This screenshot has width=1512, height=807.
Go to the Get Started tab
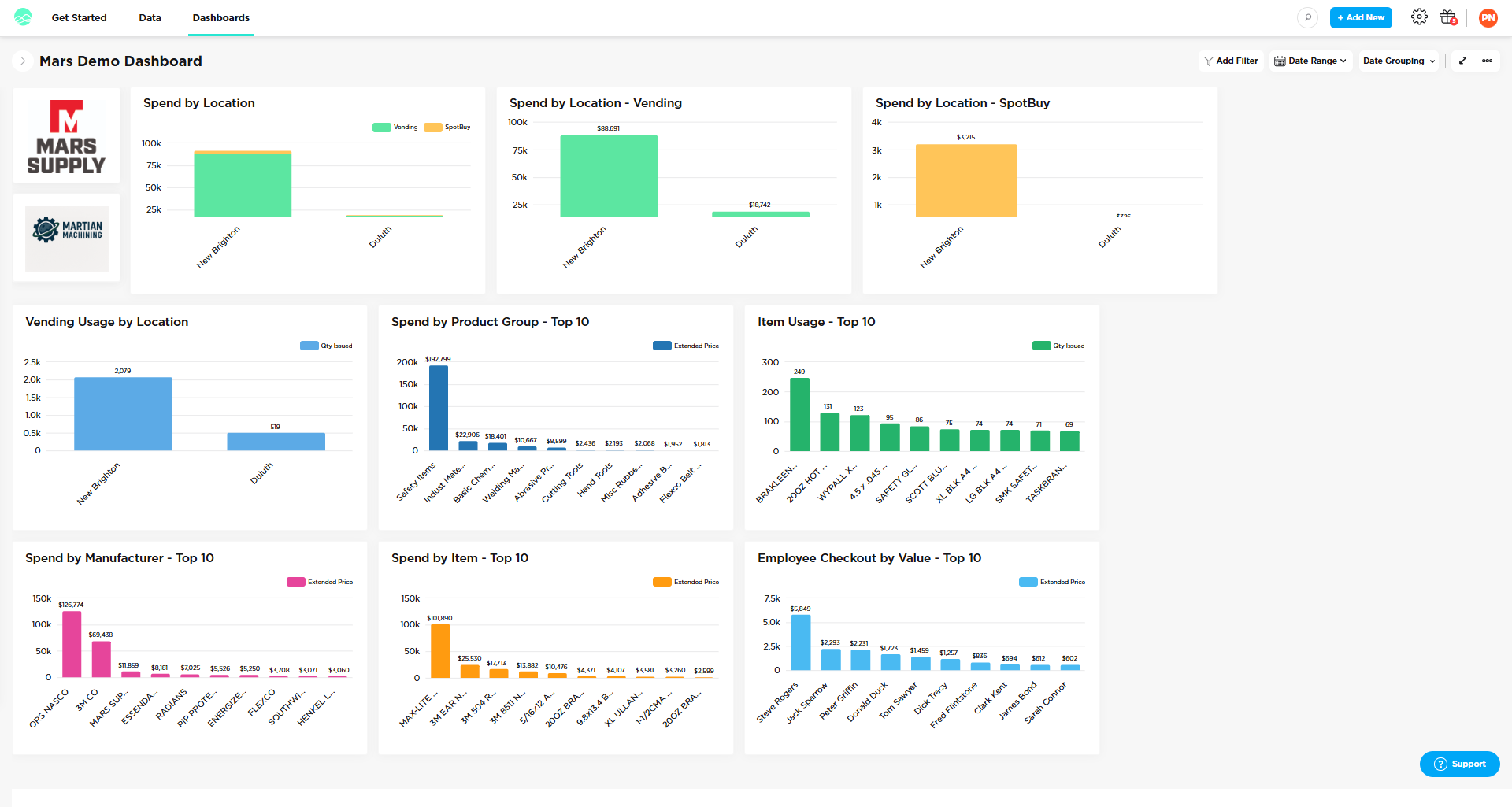coord(79,17)
